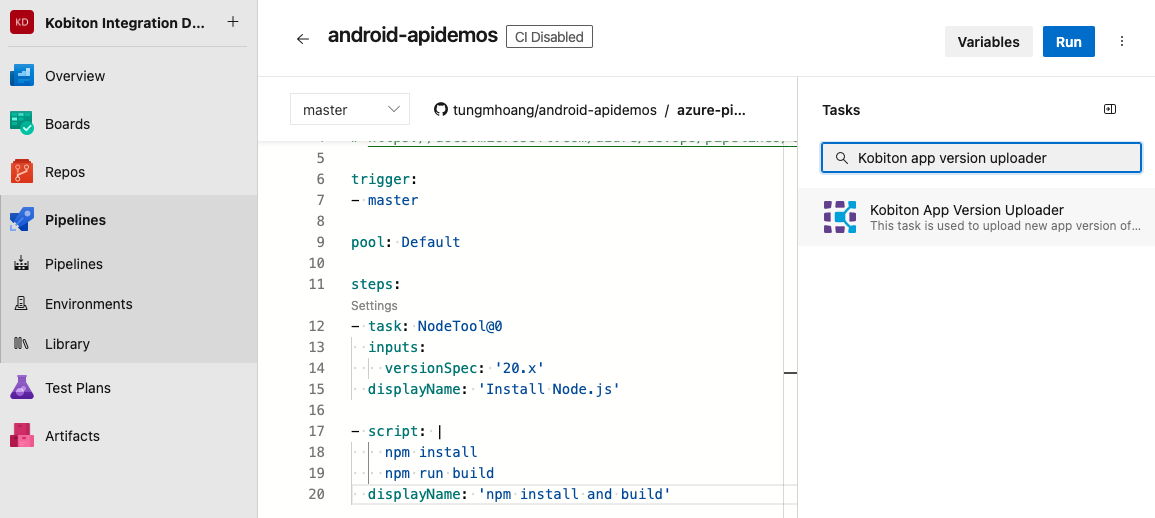Click the Pipelines rocket icon
Viewport: 1155px width, 518px height.
[22, 220]
